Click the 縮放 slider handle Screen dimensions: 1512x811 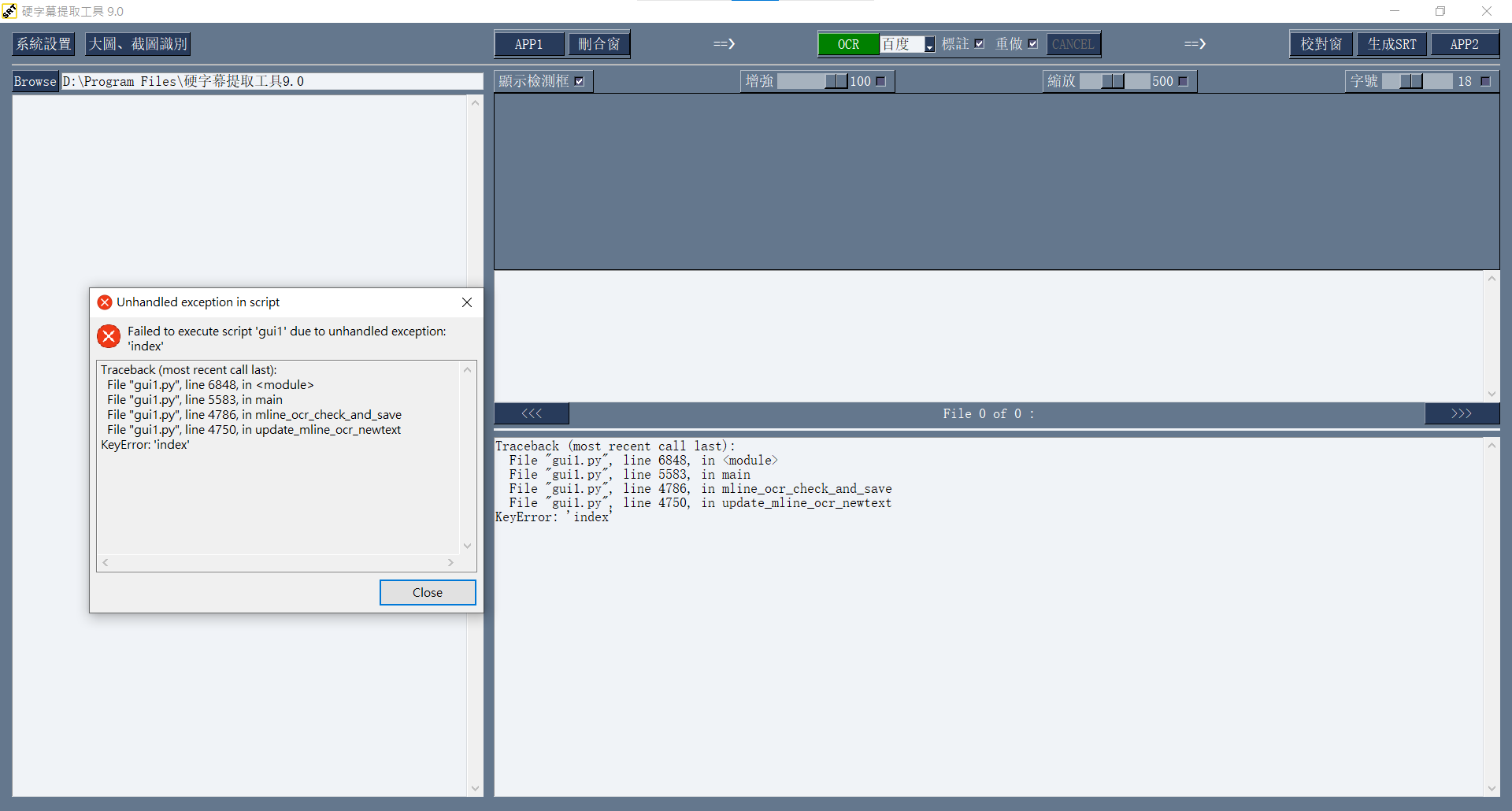tap(1113, 81)
